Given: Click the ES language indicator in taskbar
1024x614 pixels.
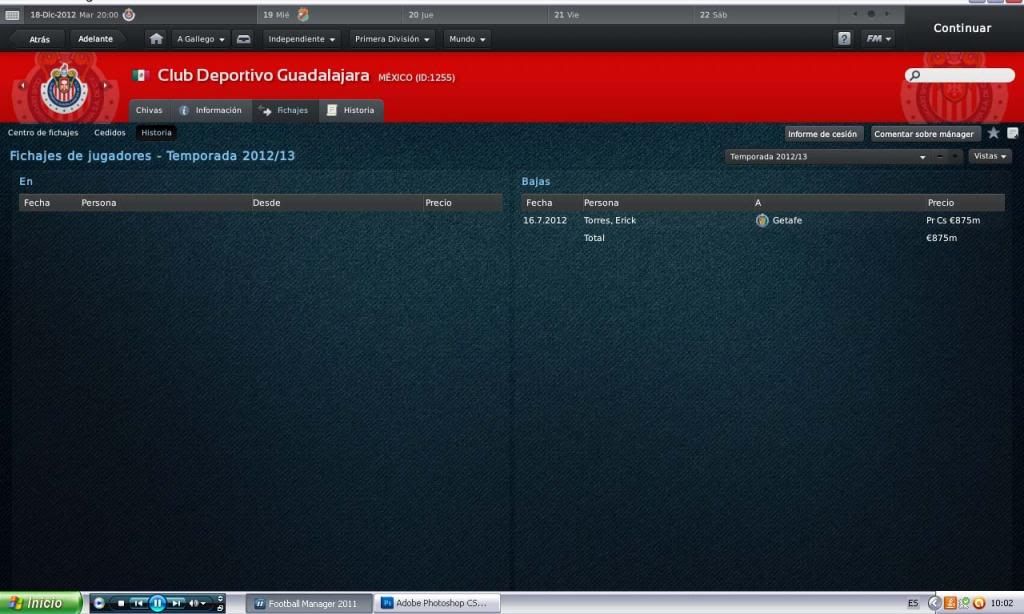Looking at the screenshot, I should (913, 604).
